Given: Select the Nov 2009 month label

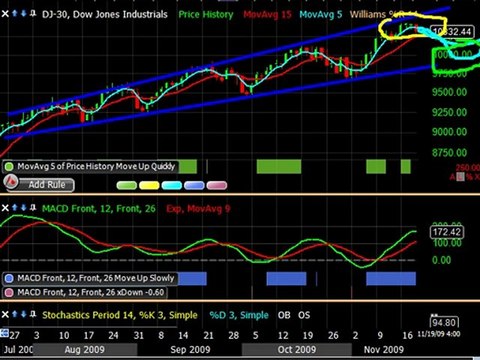Looking at the screenshot, I should [383, 350].
